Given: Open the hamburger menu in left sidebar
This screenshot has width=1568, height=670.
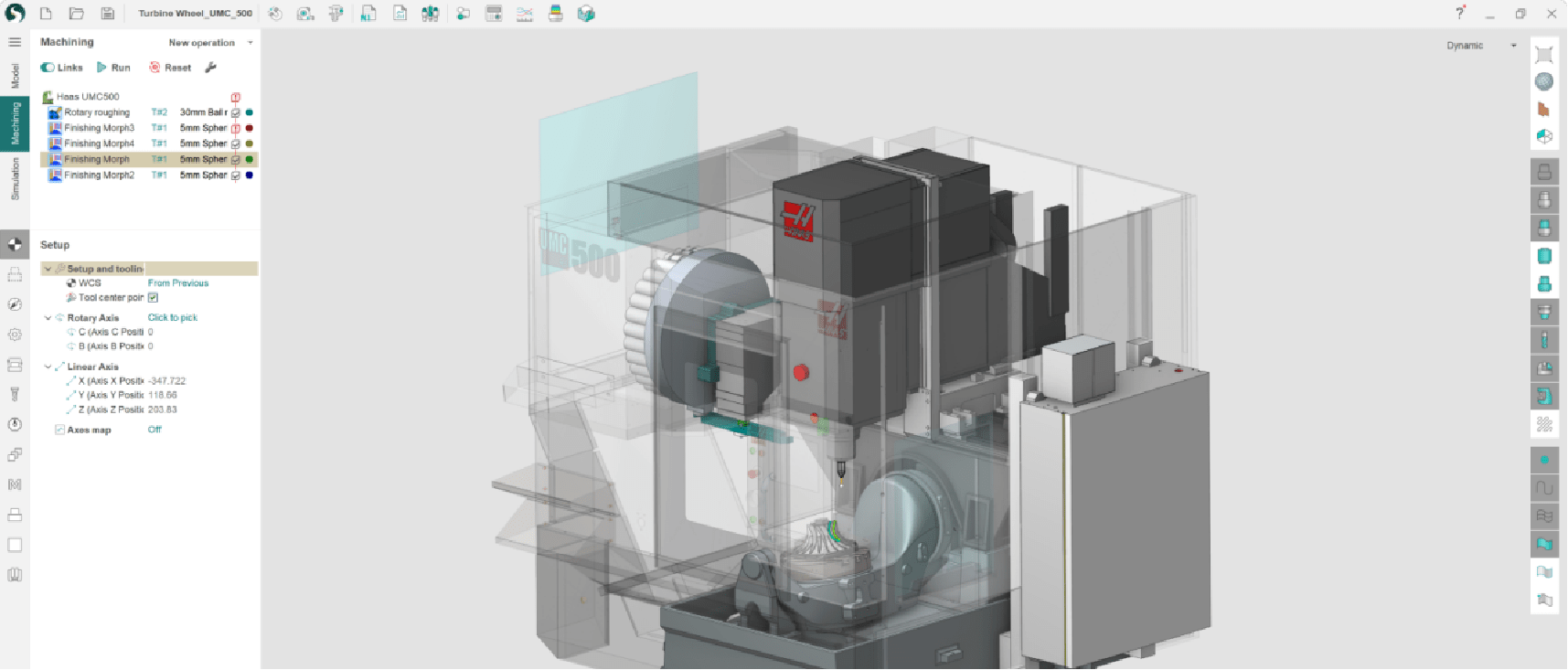Looking at the screenshot, I should [x=15, y=42].
